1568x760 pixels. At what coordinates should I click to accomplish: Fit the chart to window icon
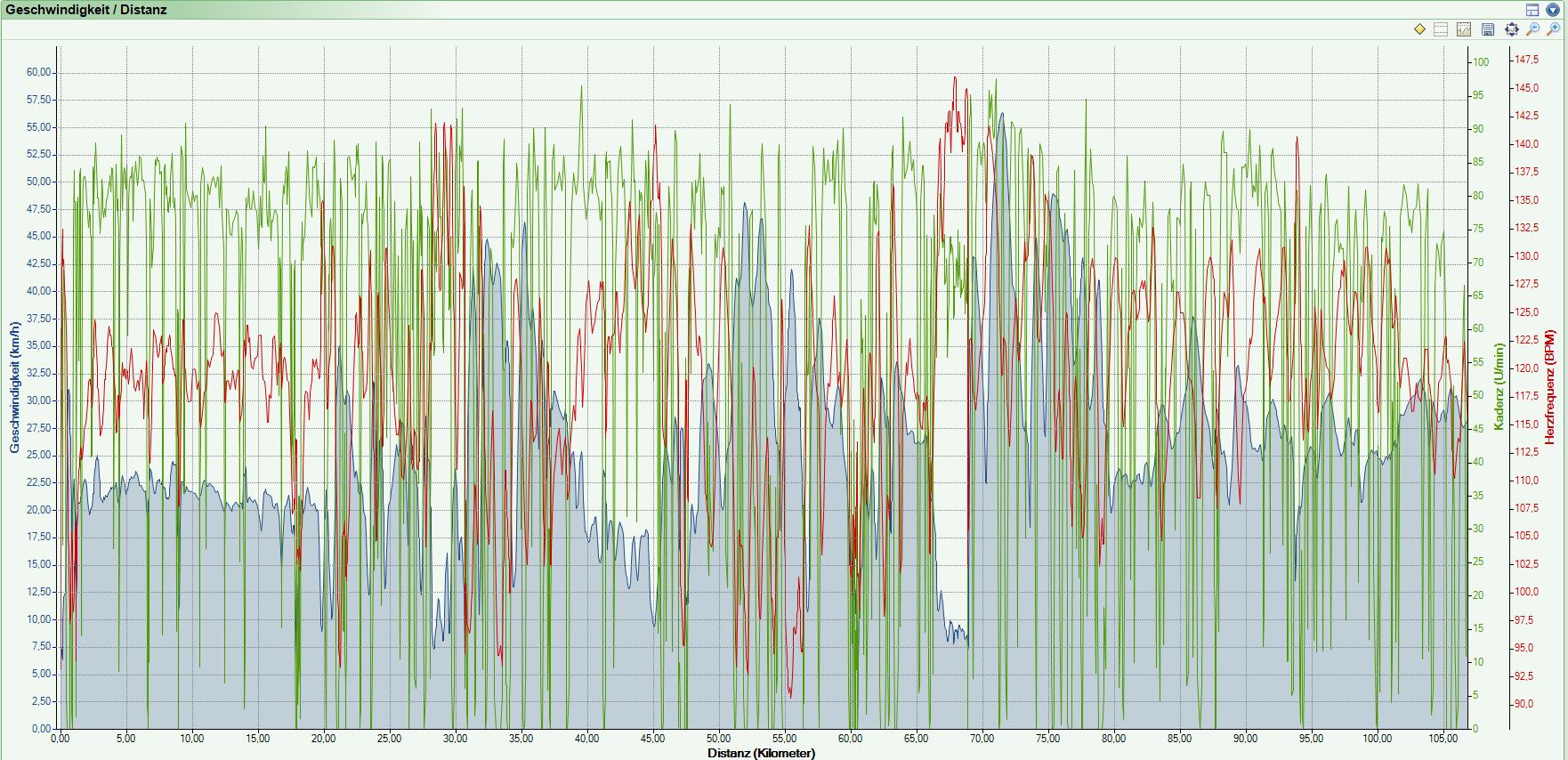click(x=1511, y=29)
